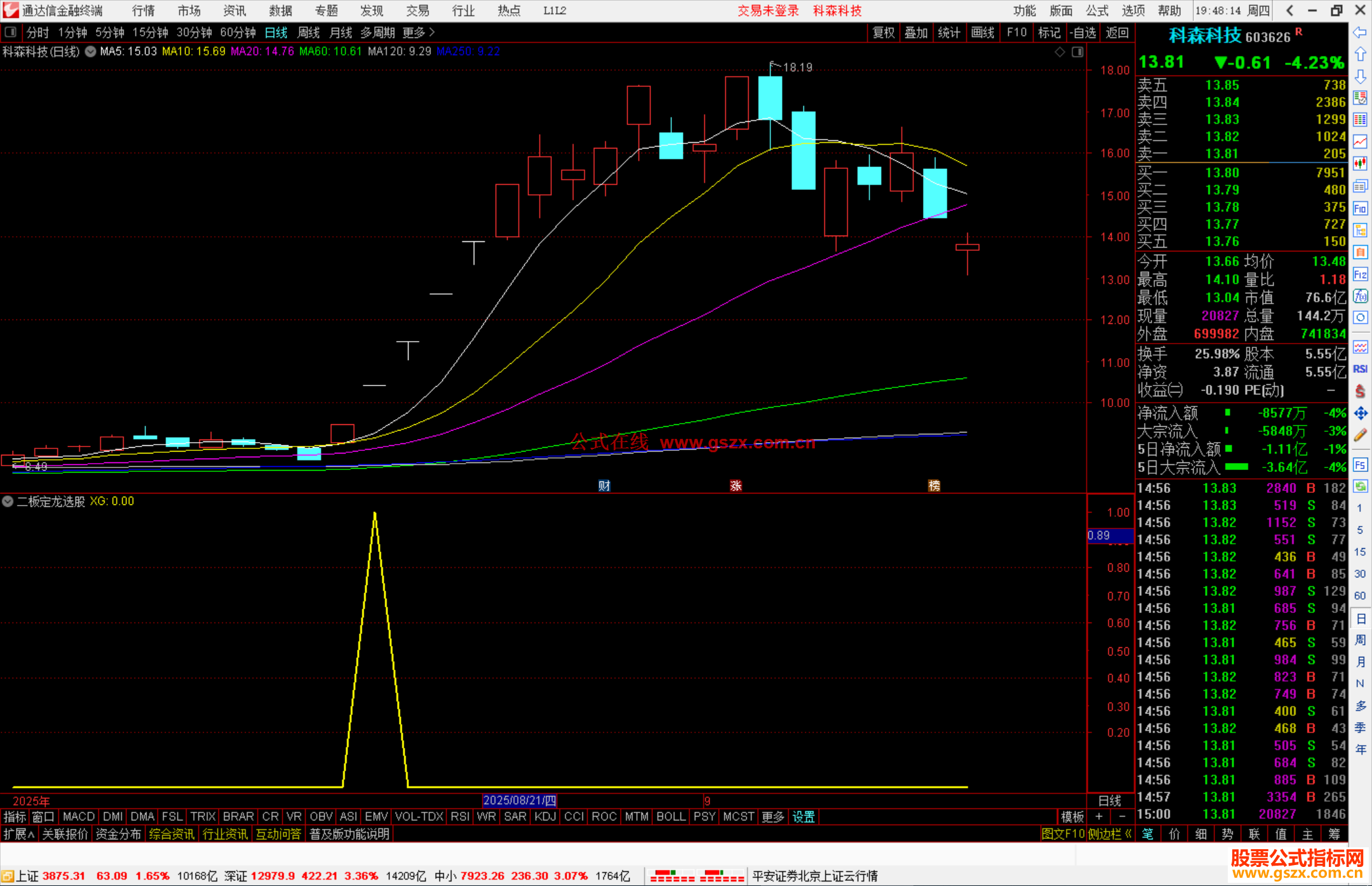Click the circle icon in right sidebar
Screen dimensions: 1372x886
point(1360,318)
